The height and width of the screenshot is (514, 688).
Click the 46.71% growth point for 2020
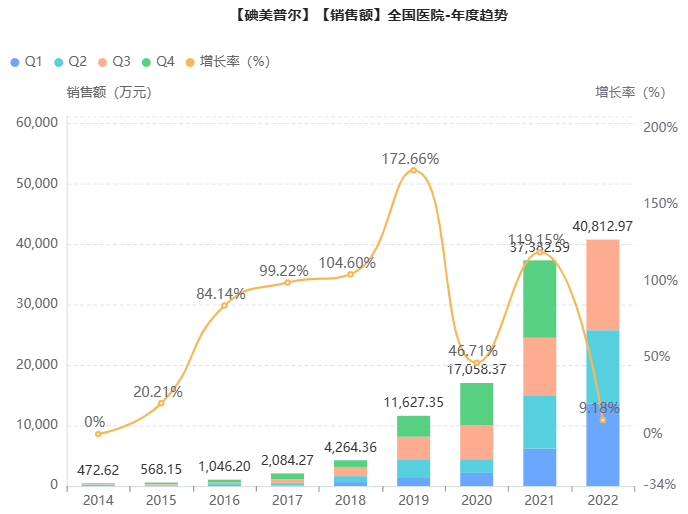(x=477, y=363)
